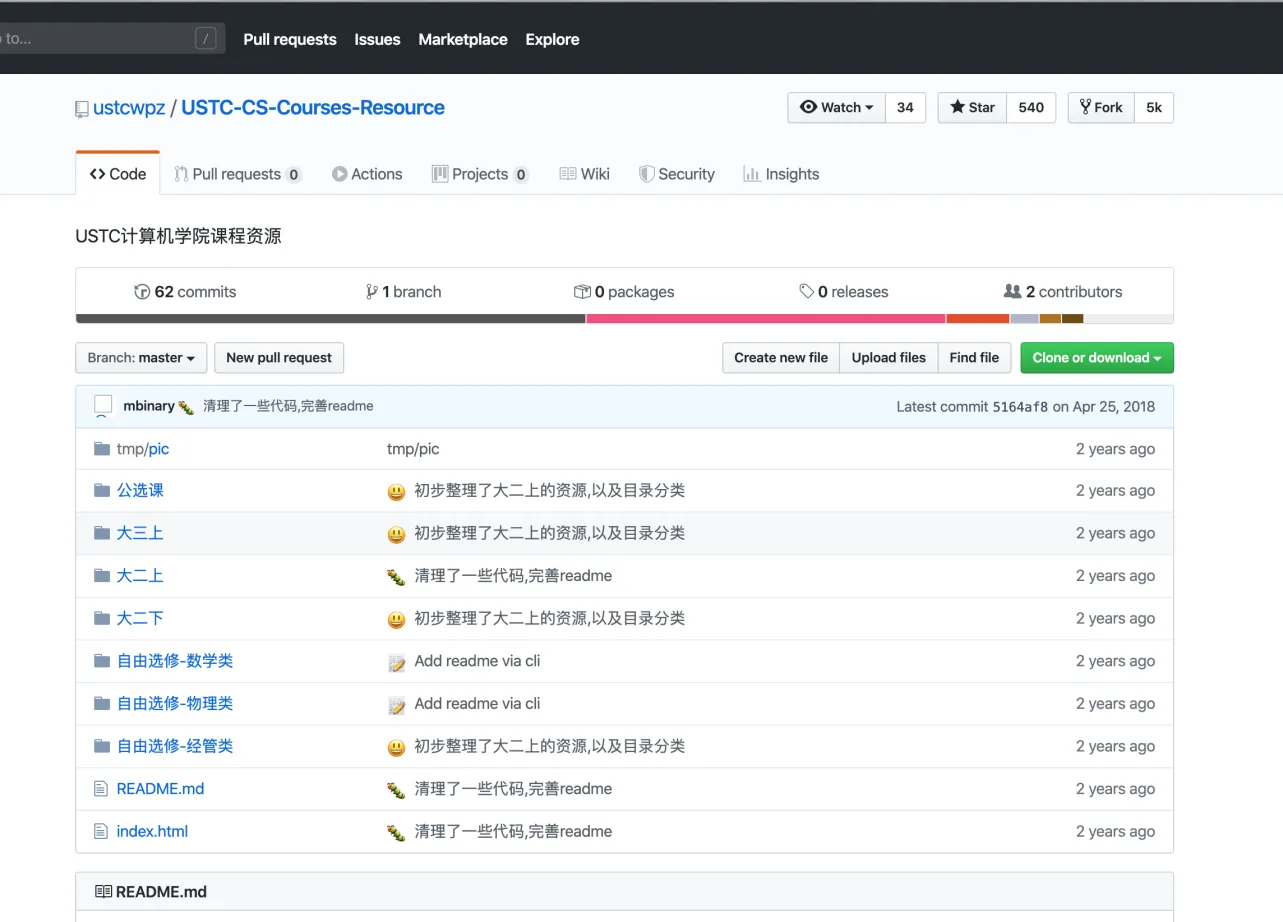1283x922 pixels.
Task: Click the mbinary avatar in latest commit row
Action: (103, 406)
